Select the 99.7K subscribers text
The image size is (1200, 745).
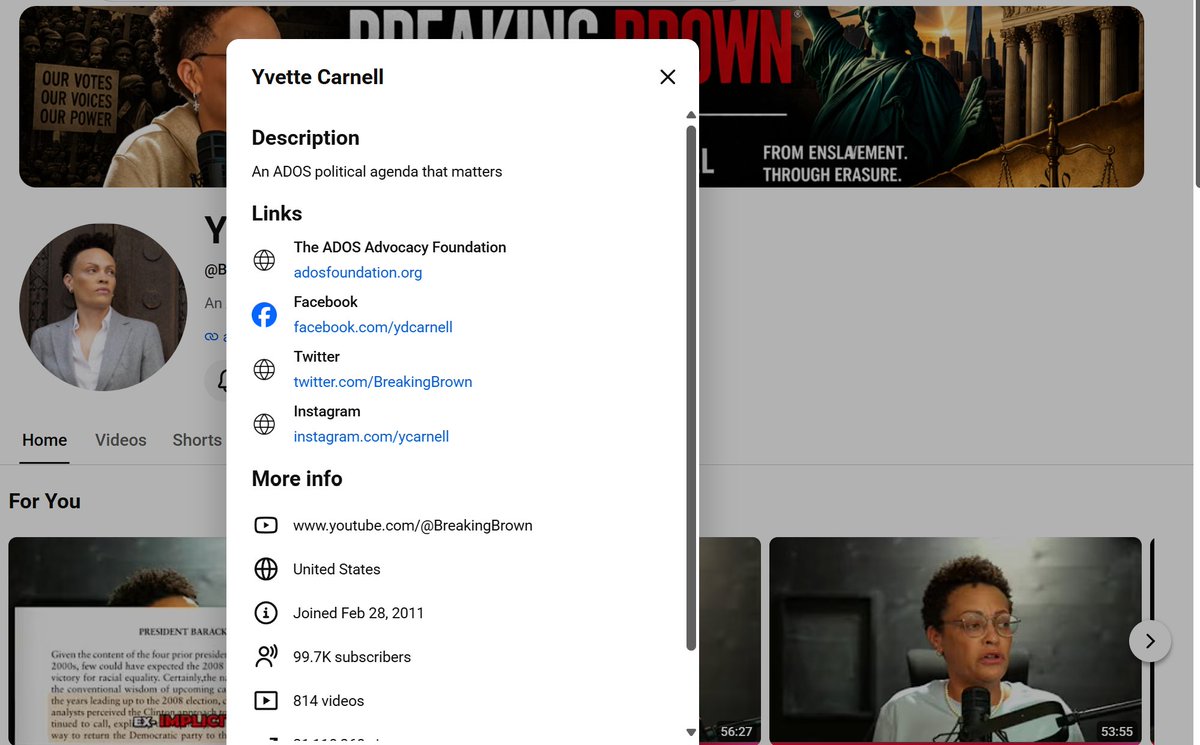coord(352,657)
